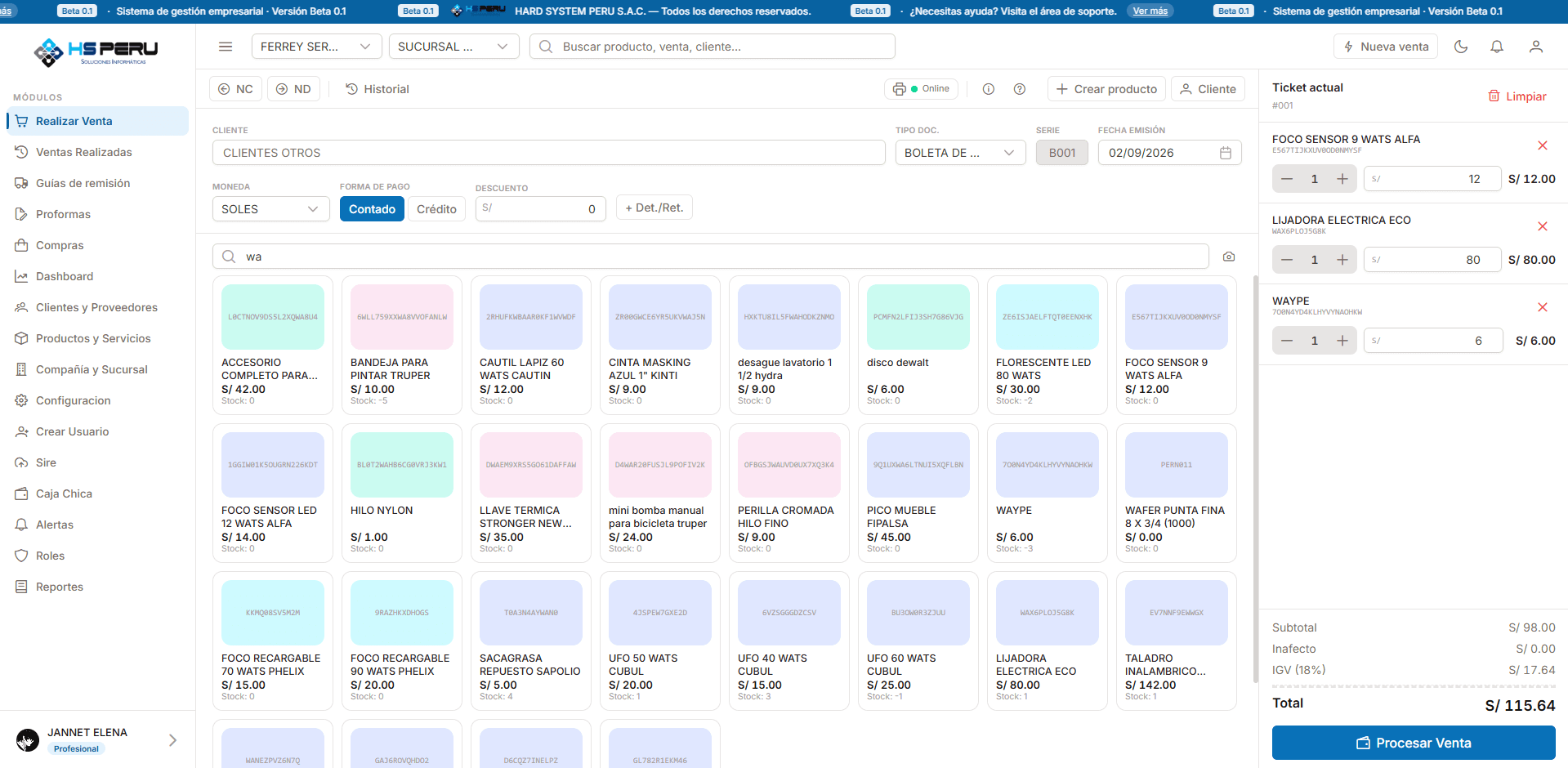The width and height of the screenshot is (1568, 768).
Task: Remove WAYPE from ticket
Action: (1543, 307)
